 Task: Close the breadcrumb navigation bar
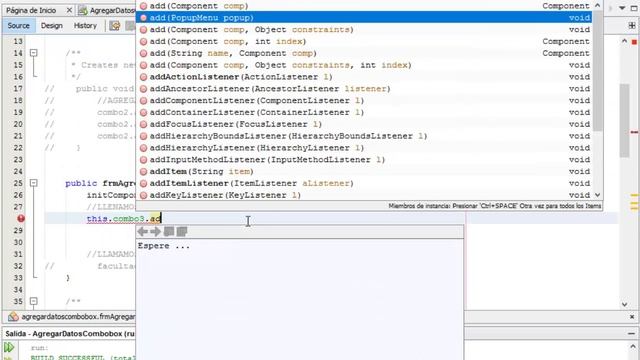point(632,317)
